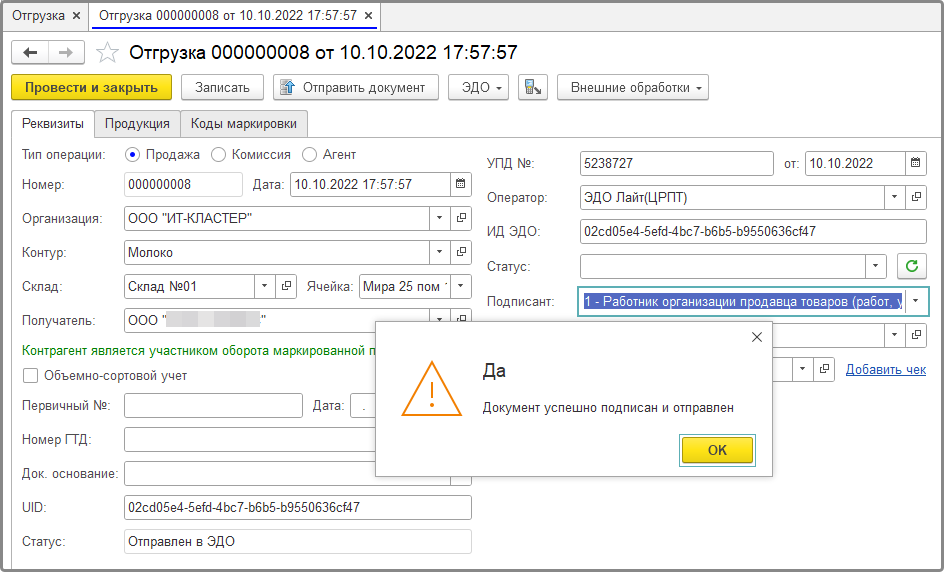Open calendar picker for Дата field
Image resolution: width=944 pixels, height=572 pixels.
pyautogui.click(x=461, y=184)
